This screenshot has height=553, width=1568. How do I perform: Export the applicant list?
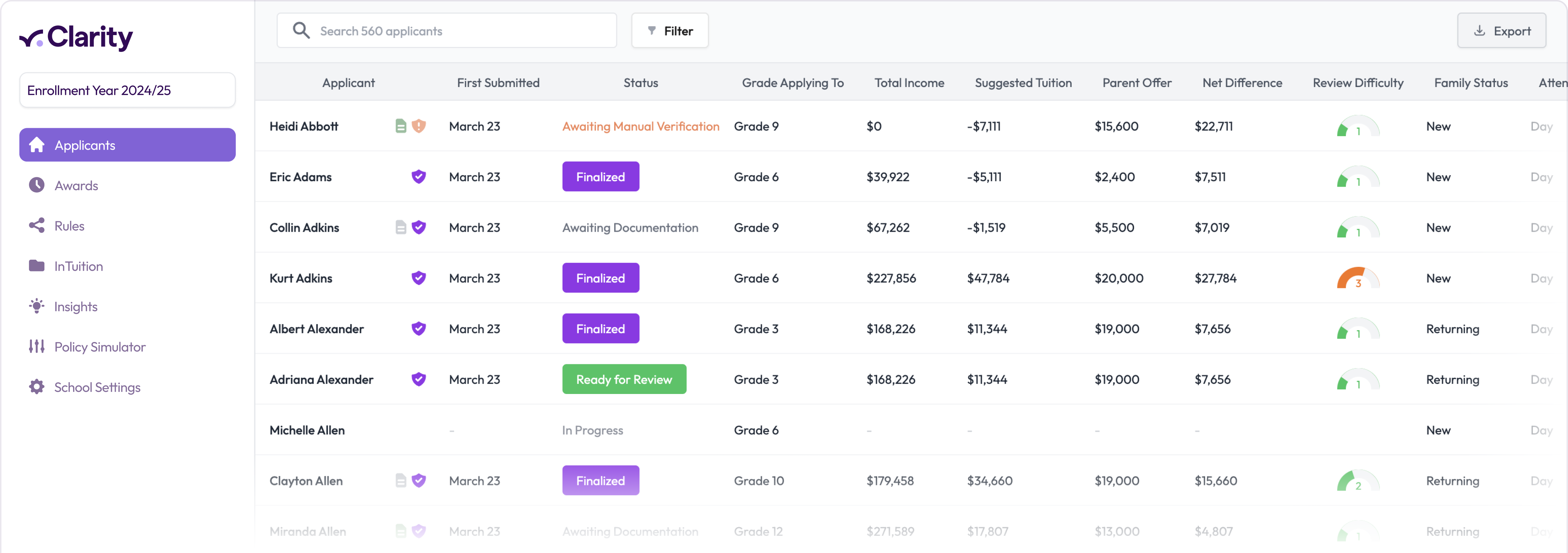1501,30
